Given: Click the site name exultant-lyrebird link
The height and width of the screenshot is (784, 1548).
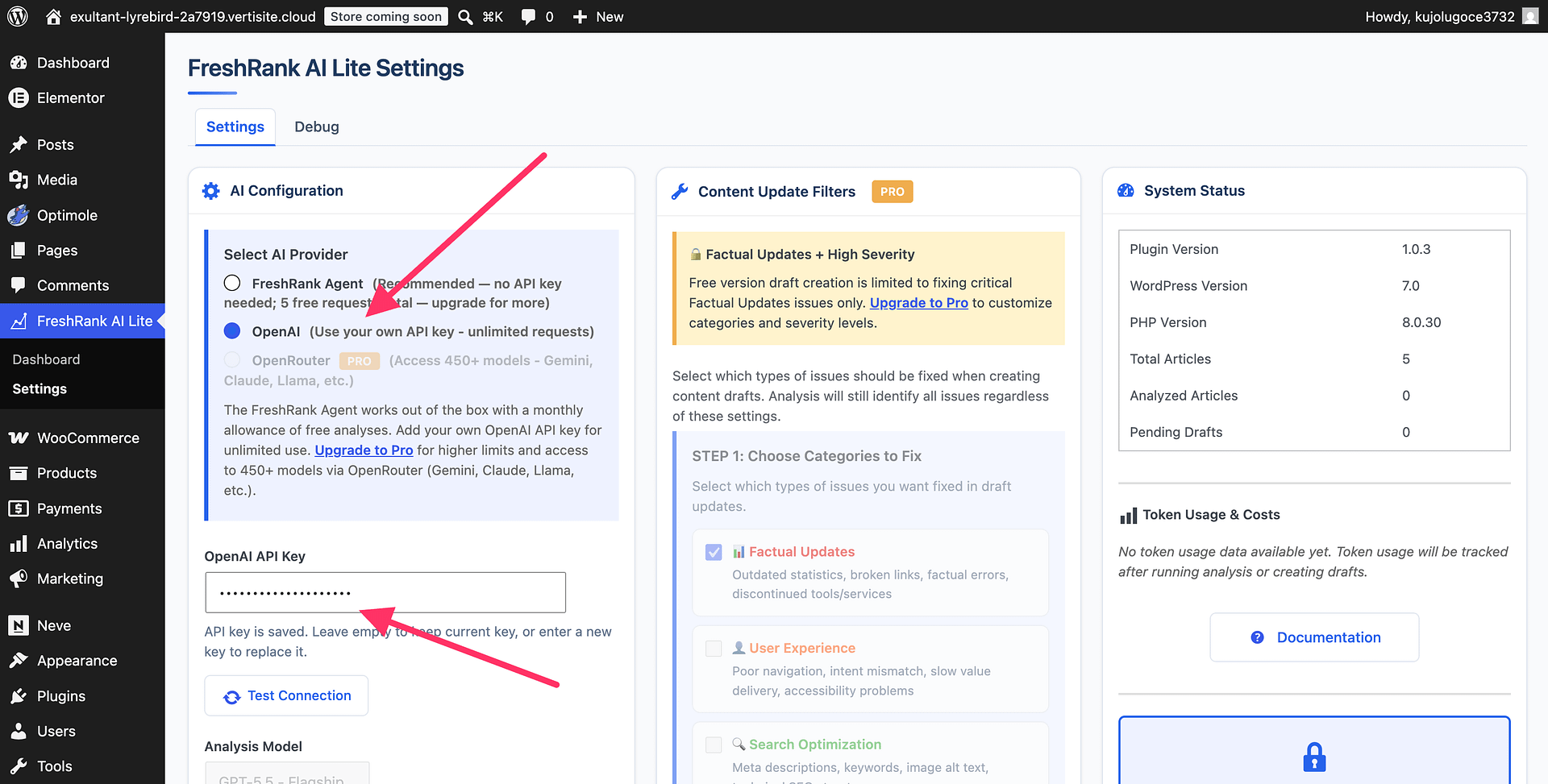Looking at the screenshot, I should pos(193,17).
